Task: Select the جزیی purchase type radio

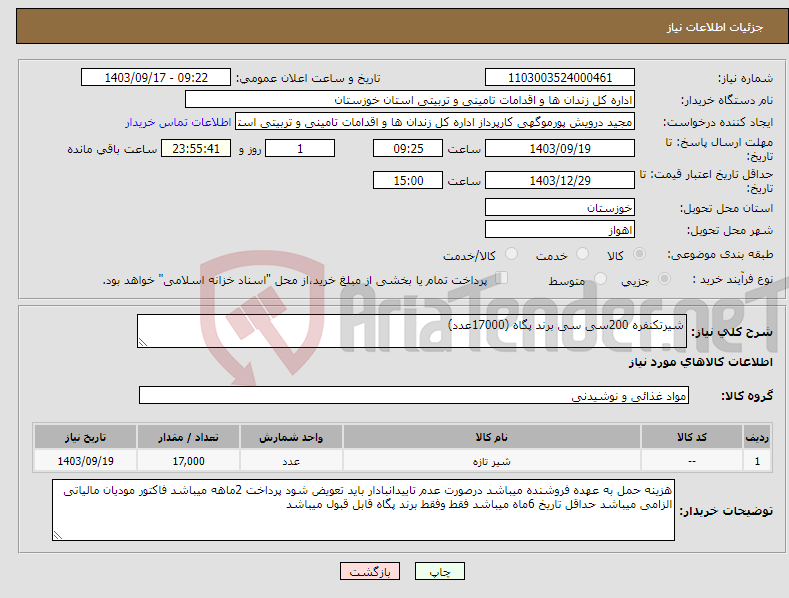Action: click(x=664, y=278)
